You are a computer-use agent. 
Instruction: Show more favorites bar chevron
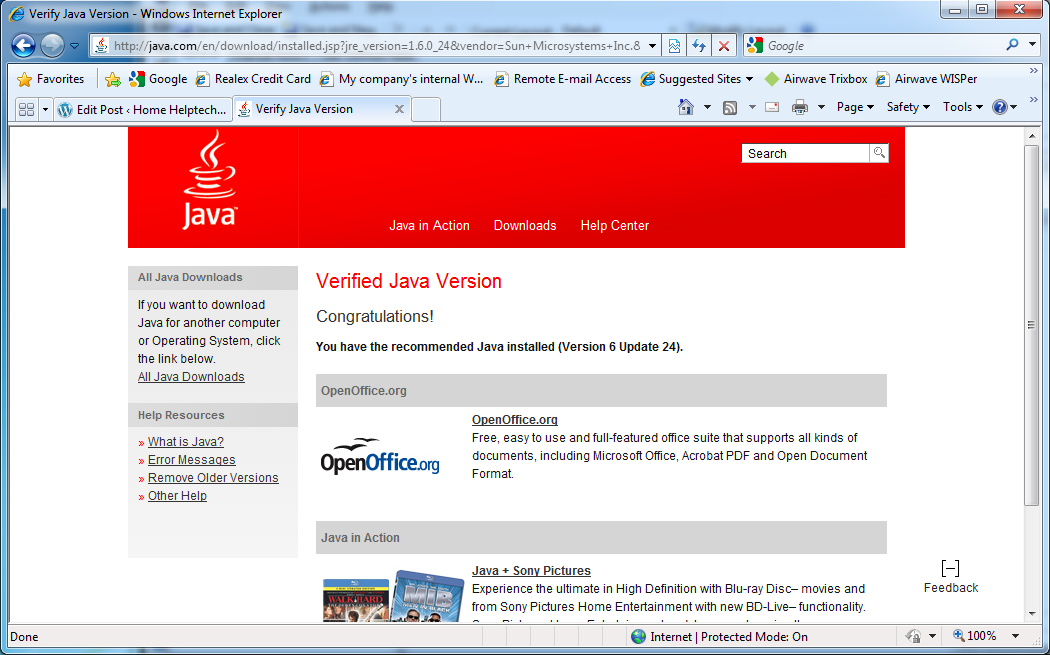pyautogui.click(x=1033, y=71)
